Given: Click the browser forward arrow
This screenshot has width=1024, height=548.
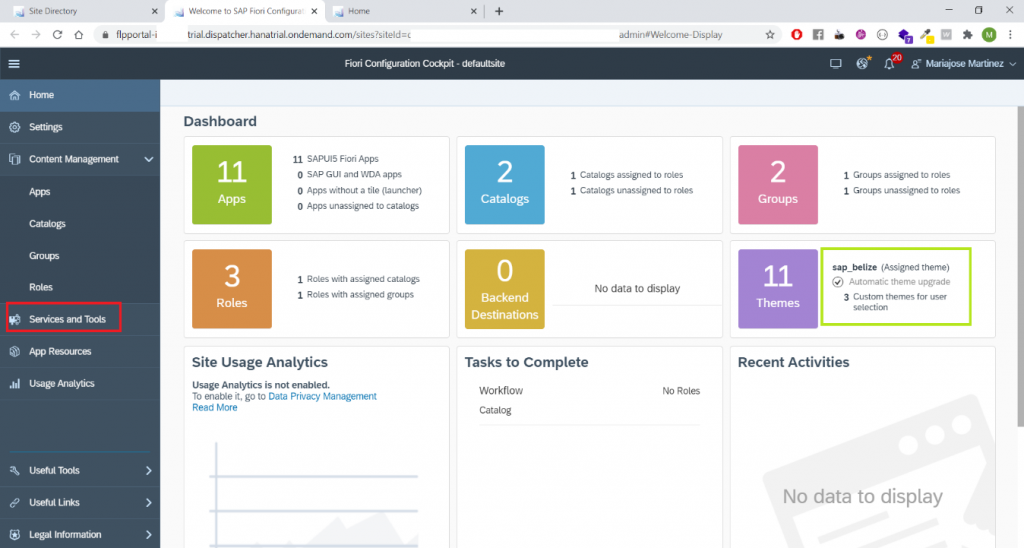Looking at the screenshot, I should [x=36, y=35].
